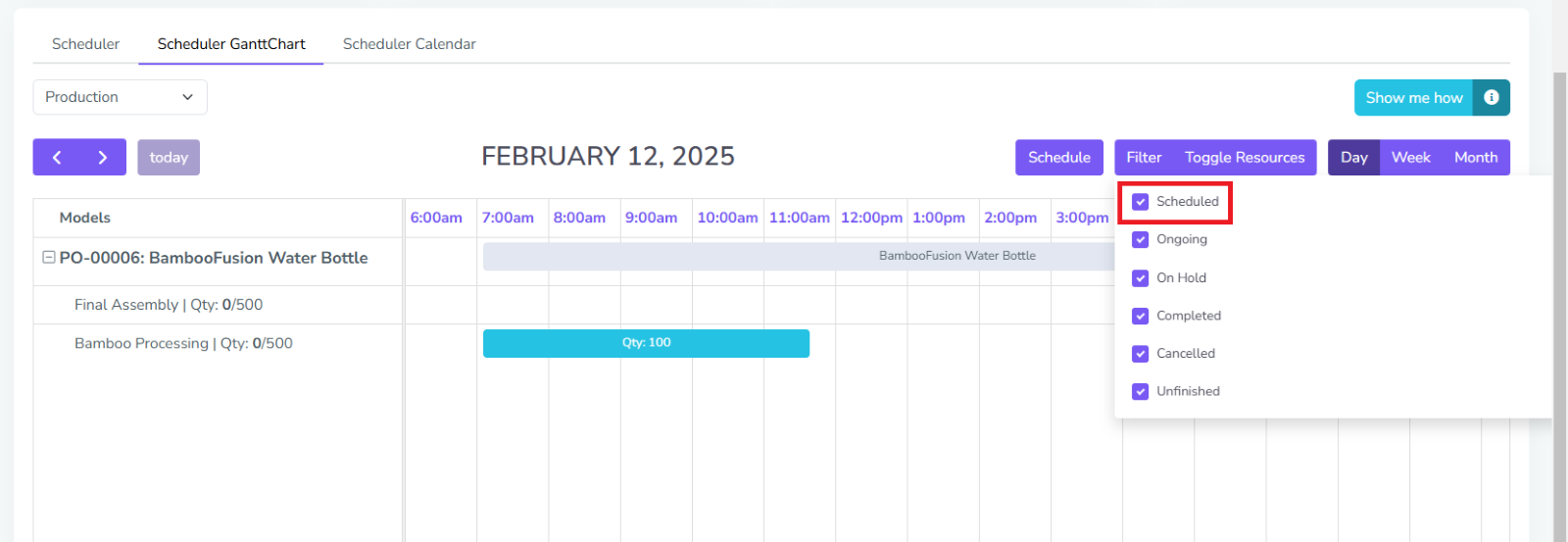Open the Production dropdown
Image resolution: width=1568 pixels, height=542 pixels.
coord(120,97)
